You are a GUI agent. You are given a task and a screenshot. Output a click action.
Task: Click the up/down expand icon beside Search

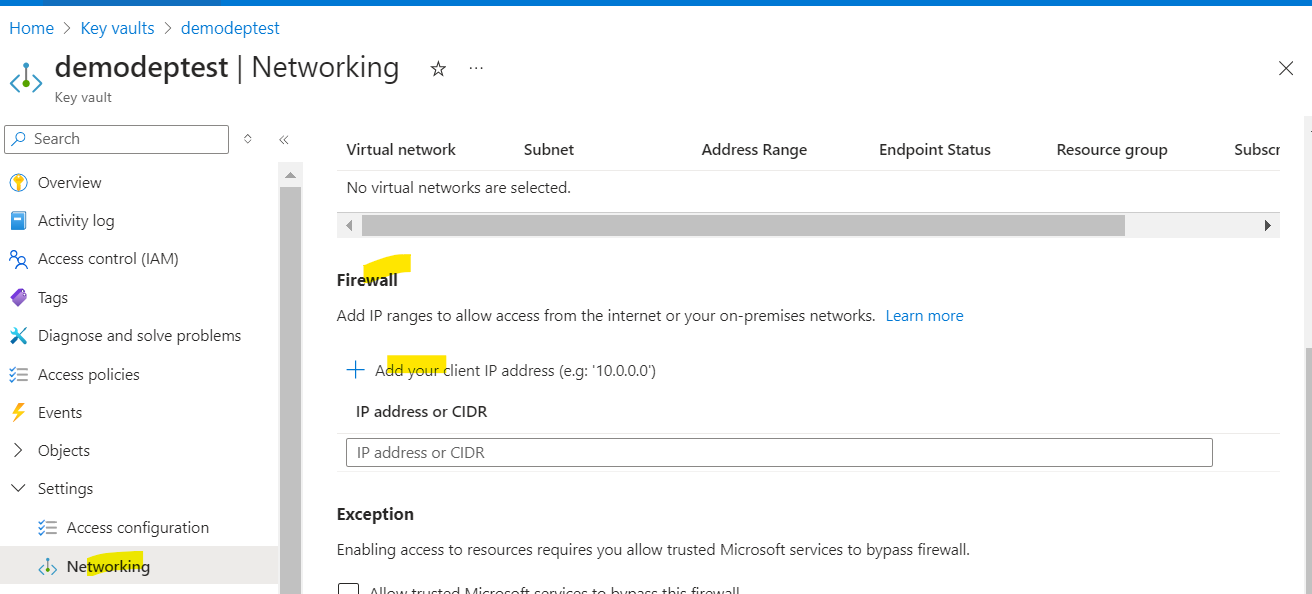pos(248,139)
